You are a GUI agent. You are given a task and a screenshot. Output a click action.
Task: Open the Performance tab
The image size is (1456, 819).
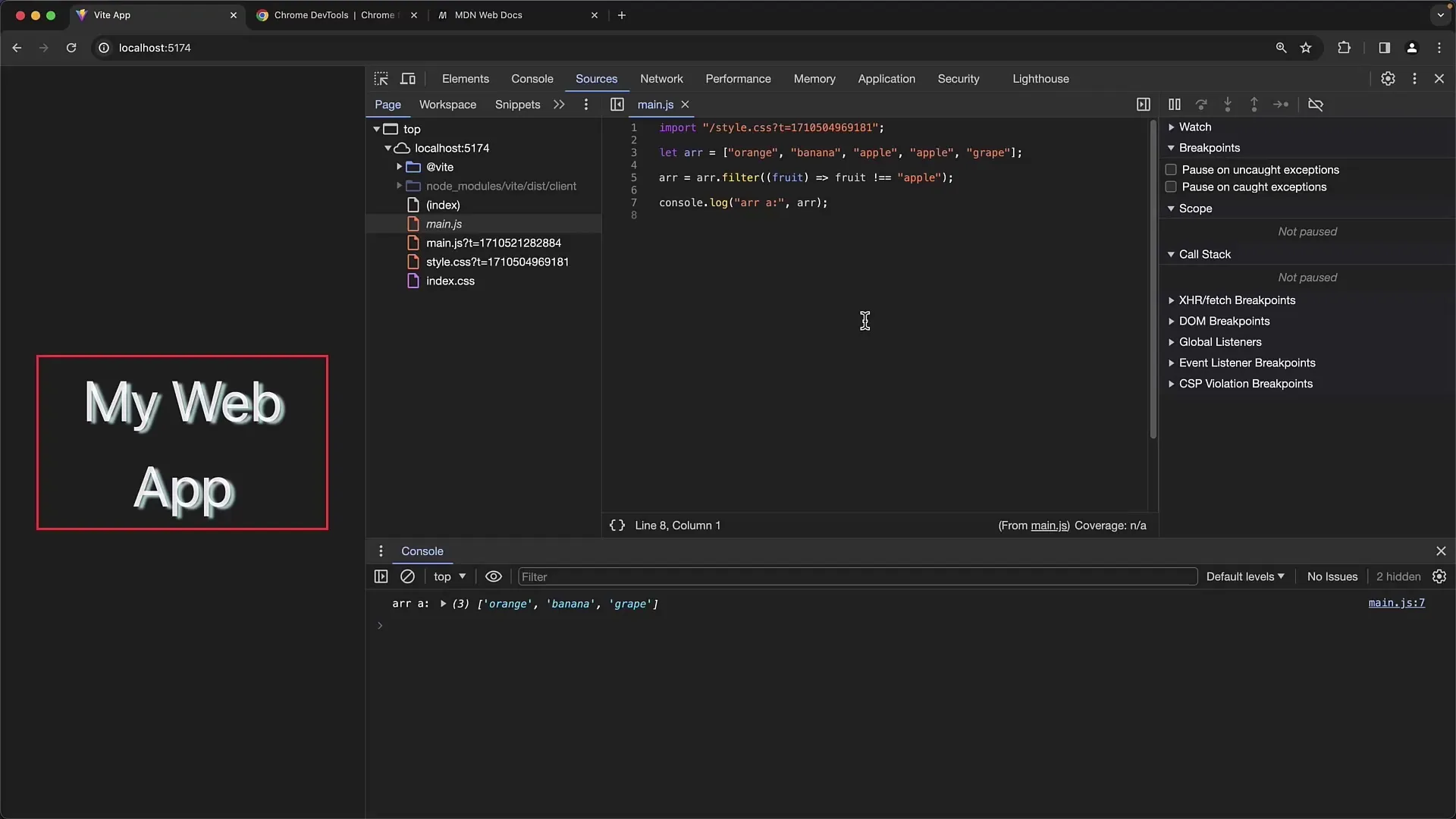[738, 79]
